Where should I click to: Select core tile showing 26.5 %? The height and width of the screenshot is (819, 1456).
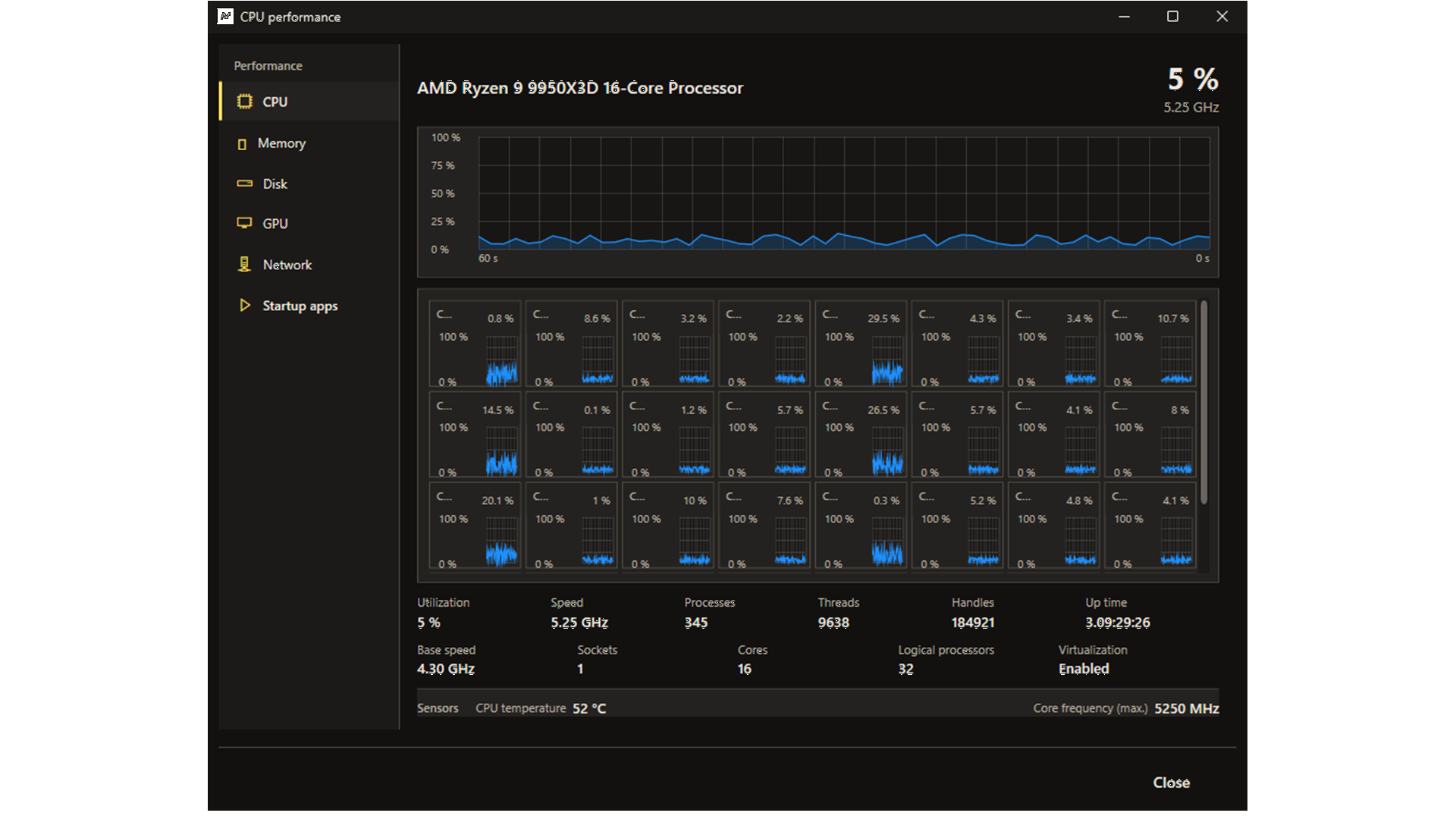point(861,435)
